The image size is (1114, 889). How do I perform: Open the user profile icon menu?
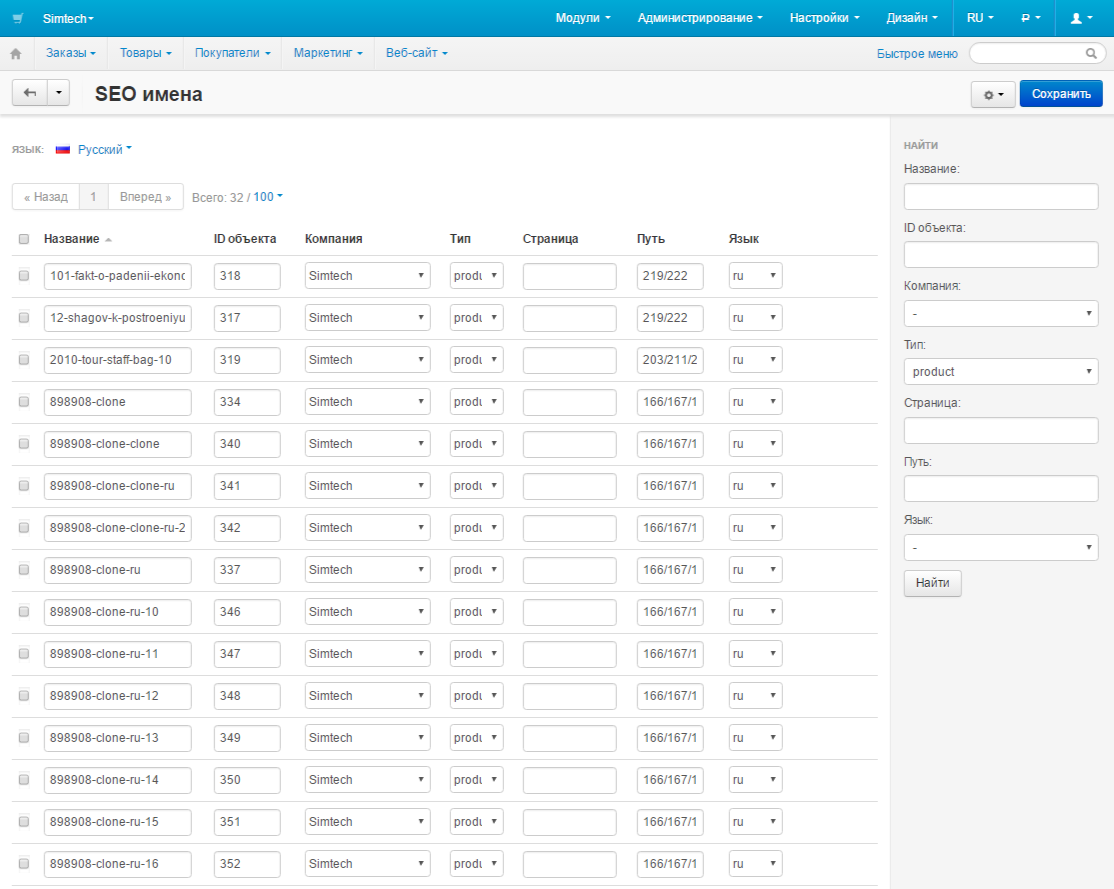click(x=1081, y=18)
